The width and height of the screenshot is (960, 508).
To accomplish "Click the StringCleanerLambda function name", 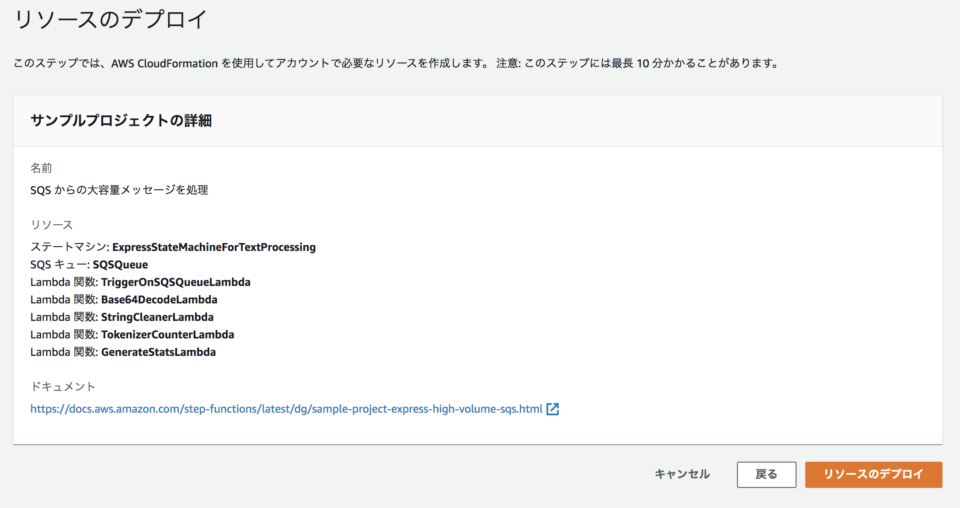I will (x=157, y=317).
